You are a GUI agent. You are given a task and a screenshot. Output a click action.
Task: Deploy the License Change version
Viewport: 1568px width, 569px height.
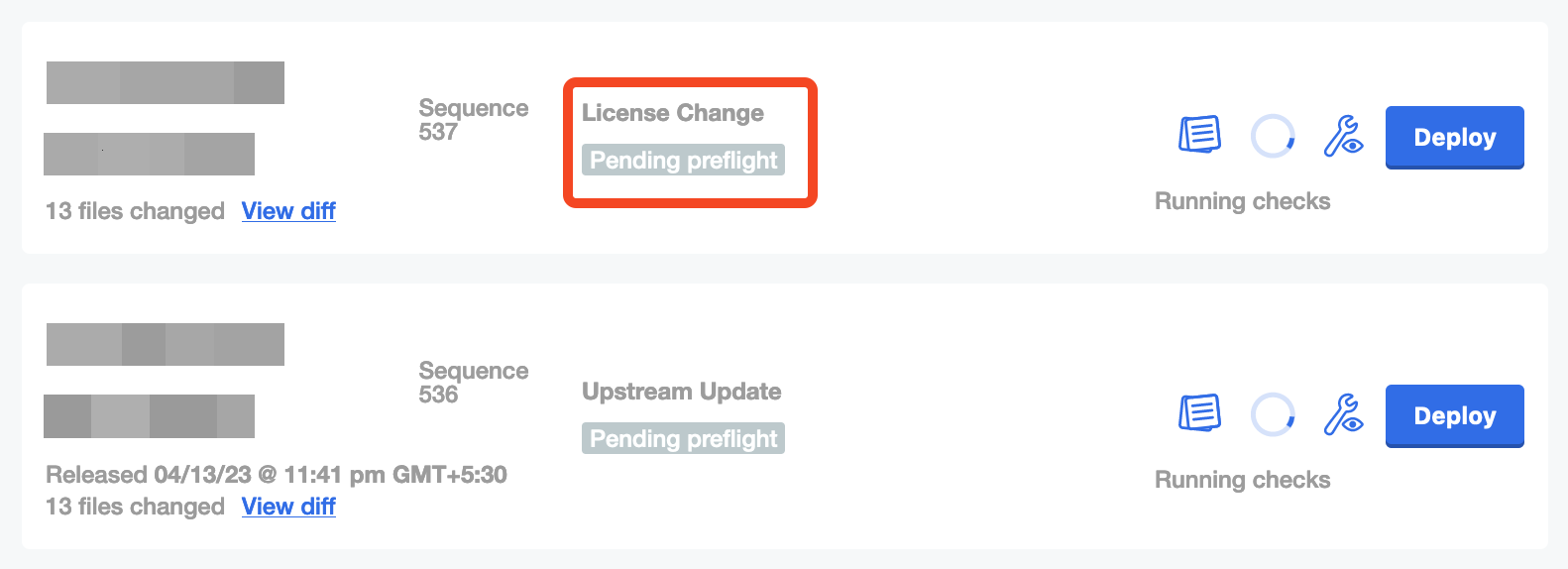click(1454, 137)
